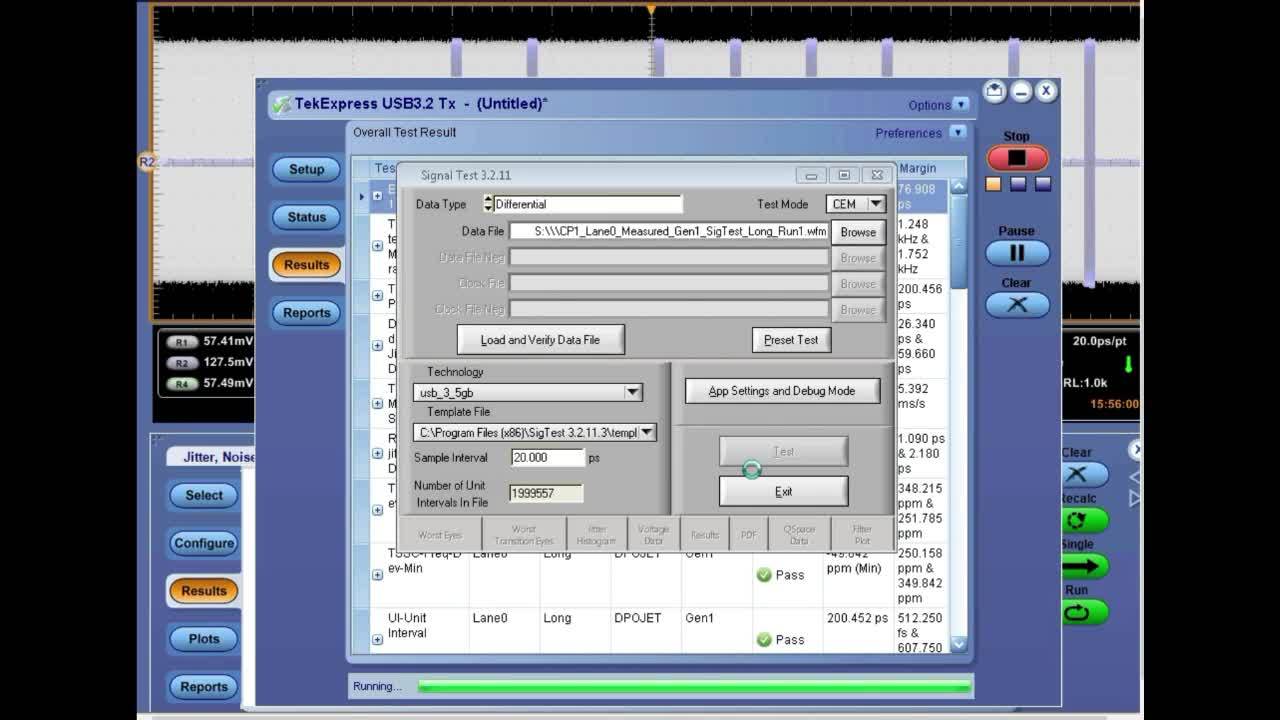Pause the running TekExpress test
The height and width of the screenshot is (720, 1280).
tap(1016, 253)
